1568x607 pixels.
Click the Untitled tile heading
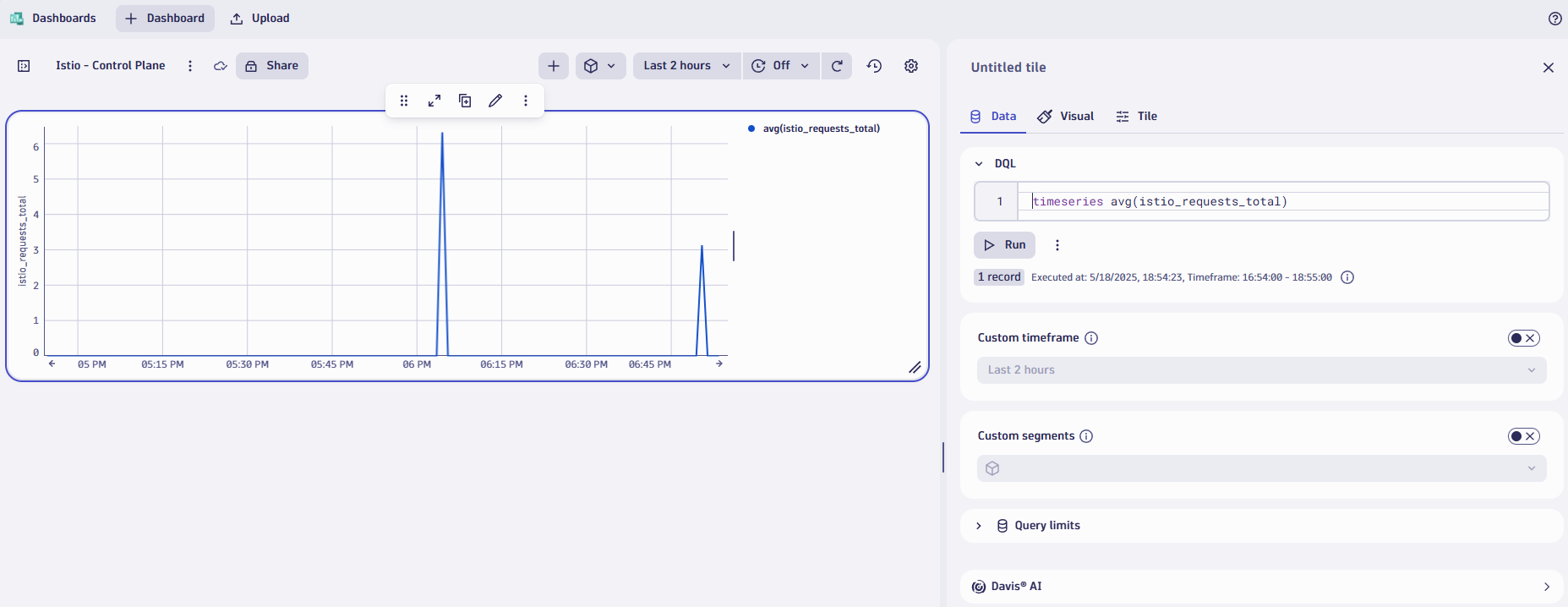1008,68
